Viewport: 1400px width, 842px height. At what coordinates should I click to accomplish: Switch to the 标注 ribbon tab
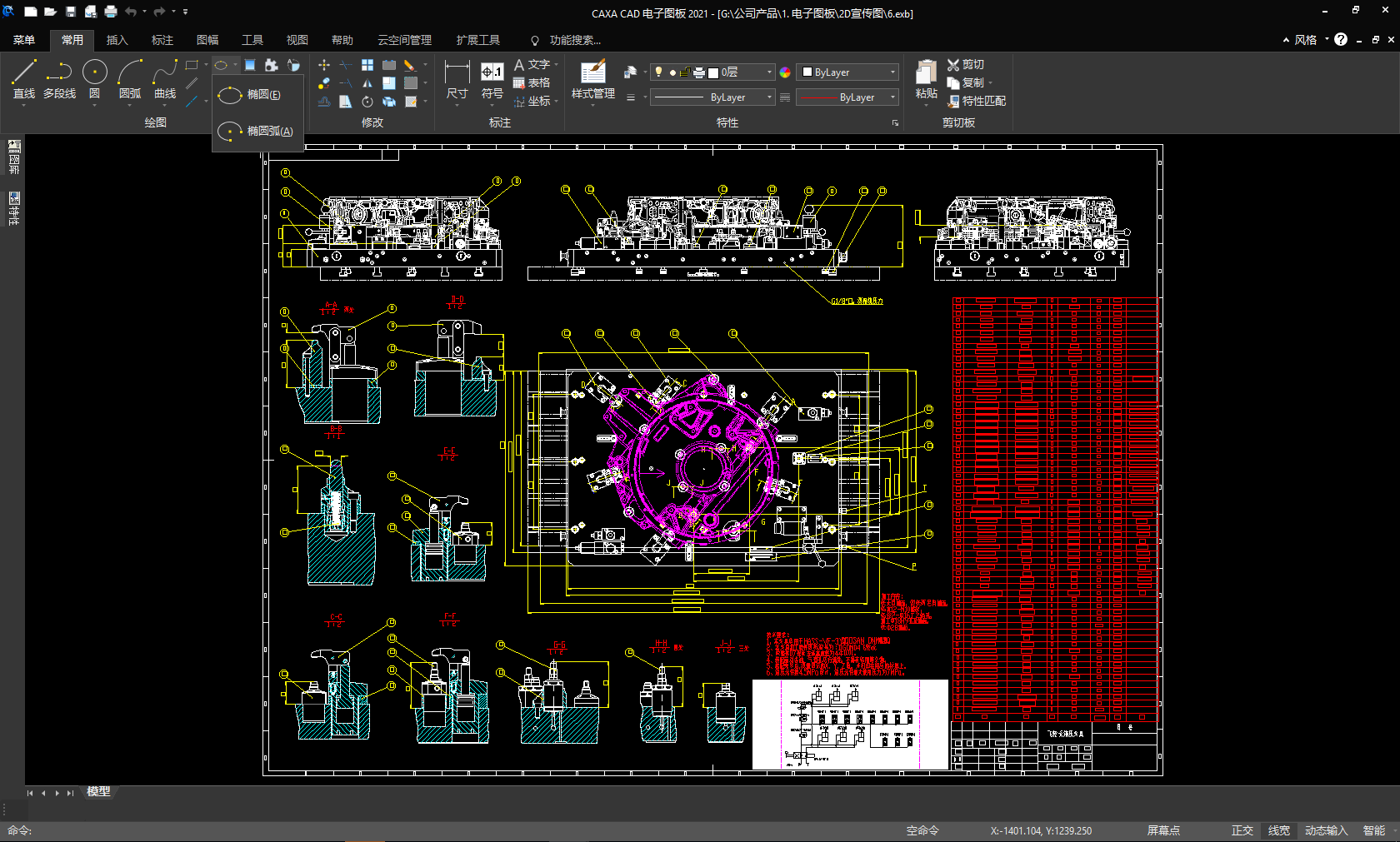(x=162, y=40)
